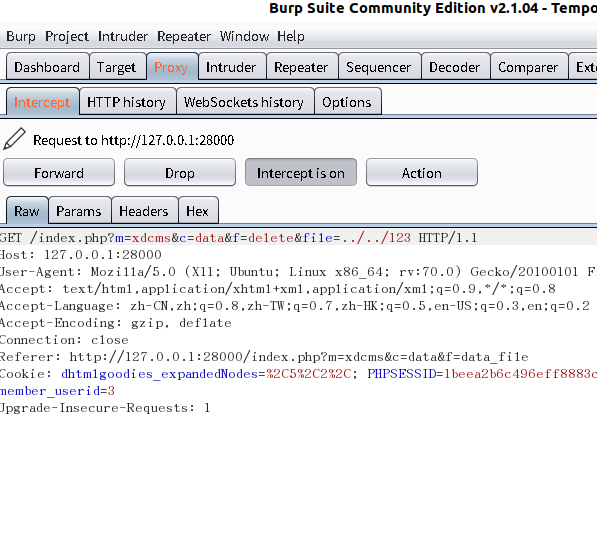The height and width of the screenshot is (552, 597).
Task: Open the Comparer tab
Action: pos(528,67)
